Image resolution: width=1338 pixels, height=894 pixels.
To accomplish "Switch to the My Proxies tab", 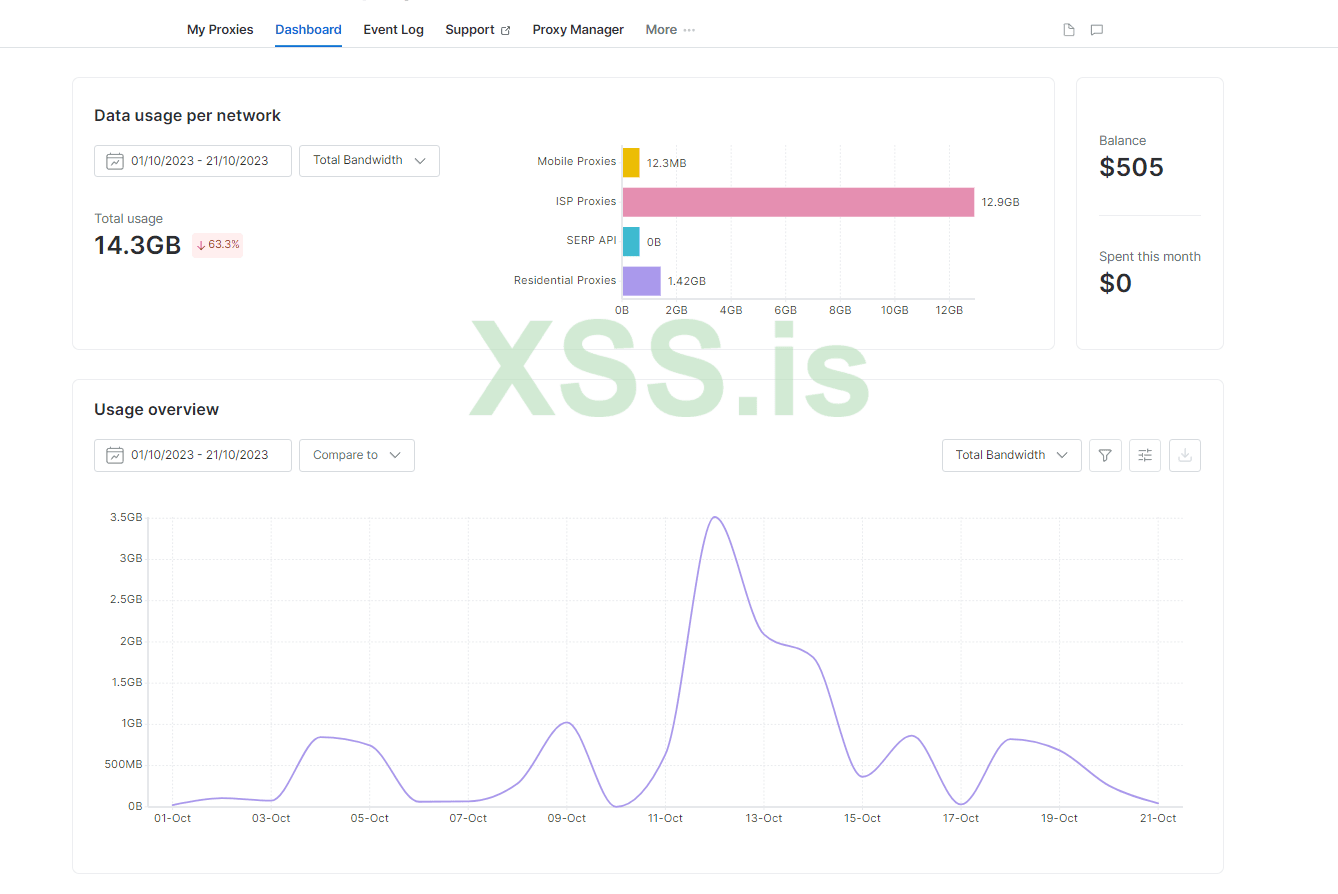I will 220,30.
